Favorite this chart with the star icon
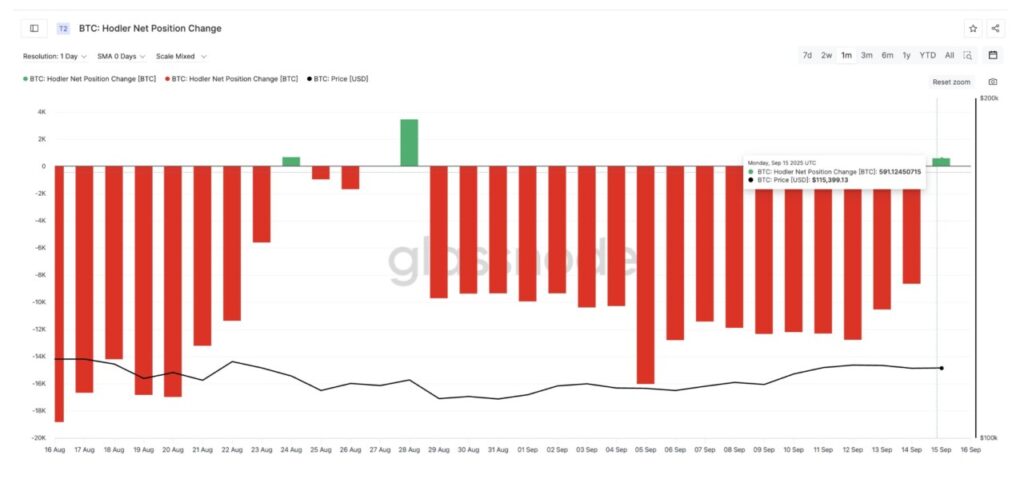 pos(973,29)
